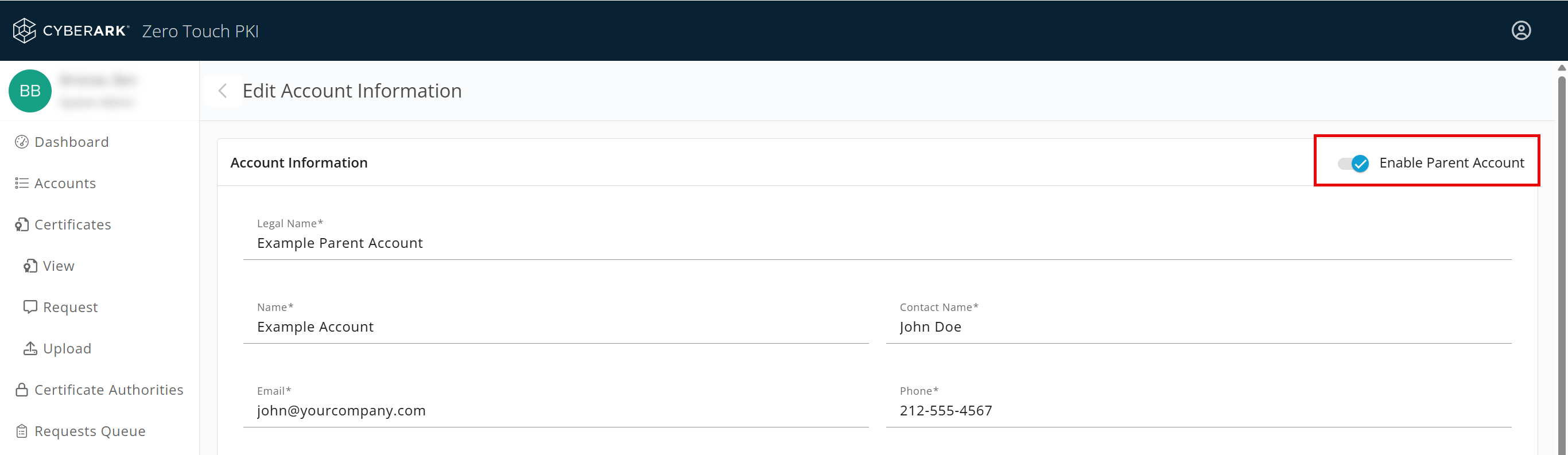
Task: Open the Requests Queue menu item
Action: (90, 431)
